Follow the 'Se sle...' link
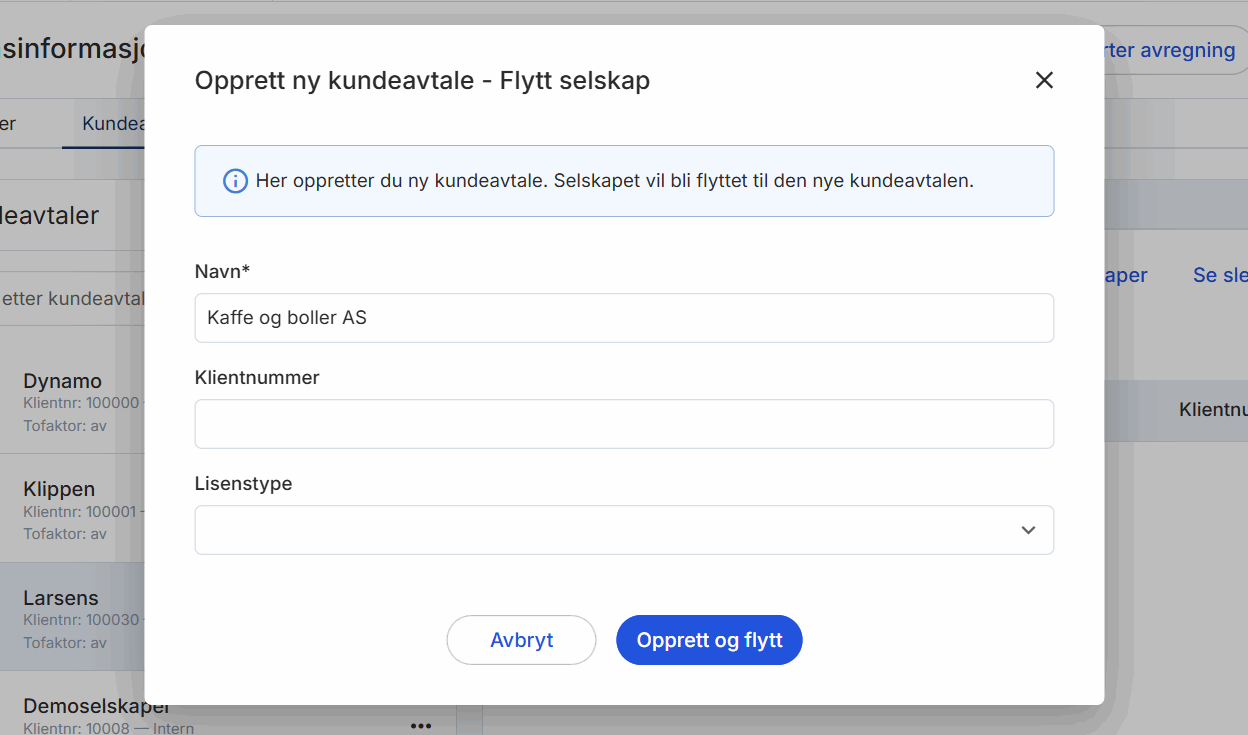 pyautogui.click(x=1220, y=275)
